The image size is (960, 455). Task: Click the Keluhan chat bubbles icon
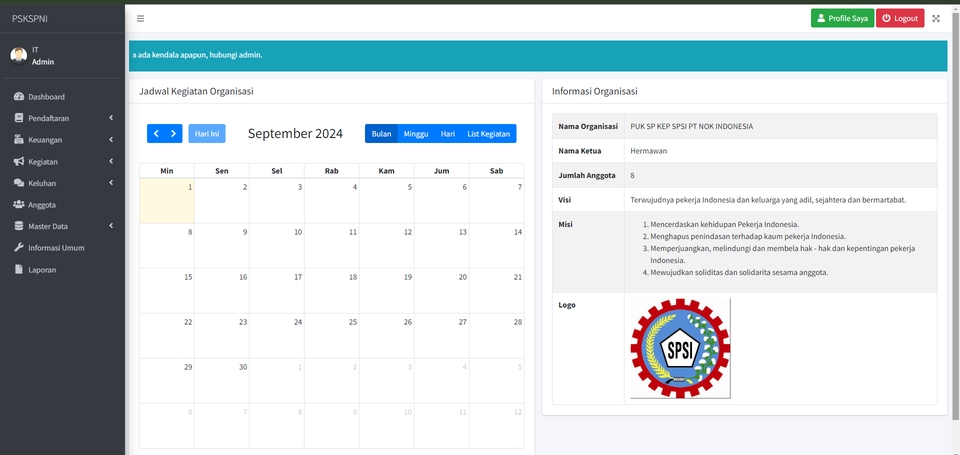18,183
